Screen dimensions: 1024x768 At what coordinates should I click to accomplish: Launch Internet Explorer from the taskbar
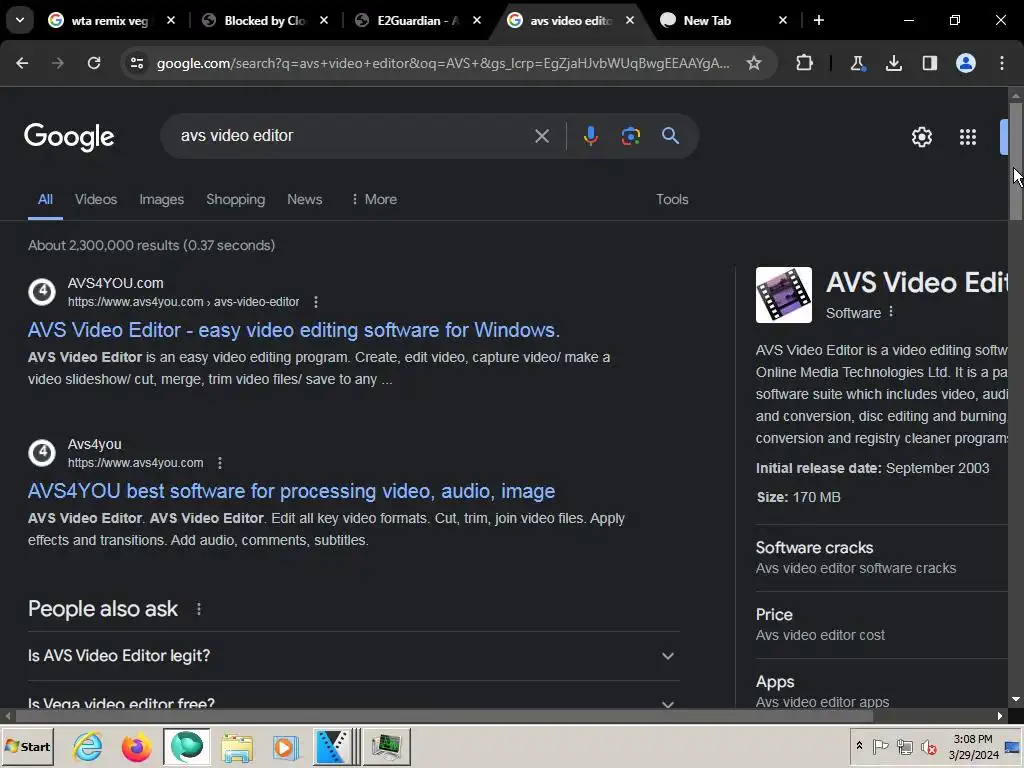(x=88, y=746)
